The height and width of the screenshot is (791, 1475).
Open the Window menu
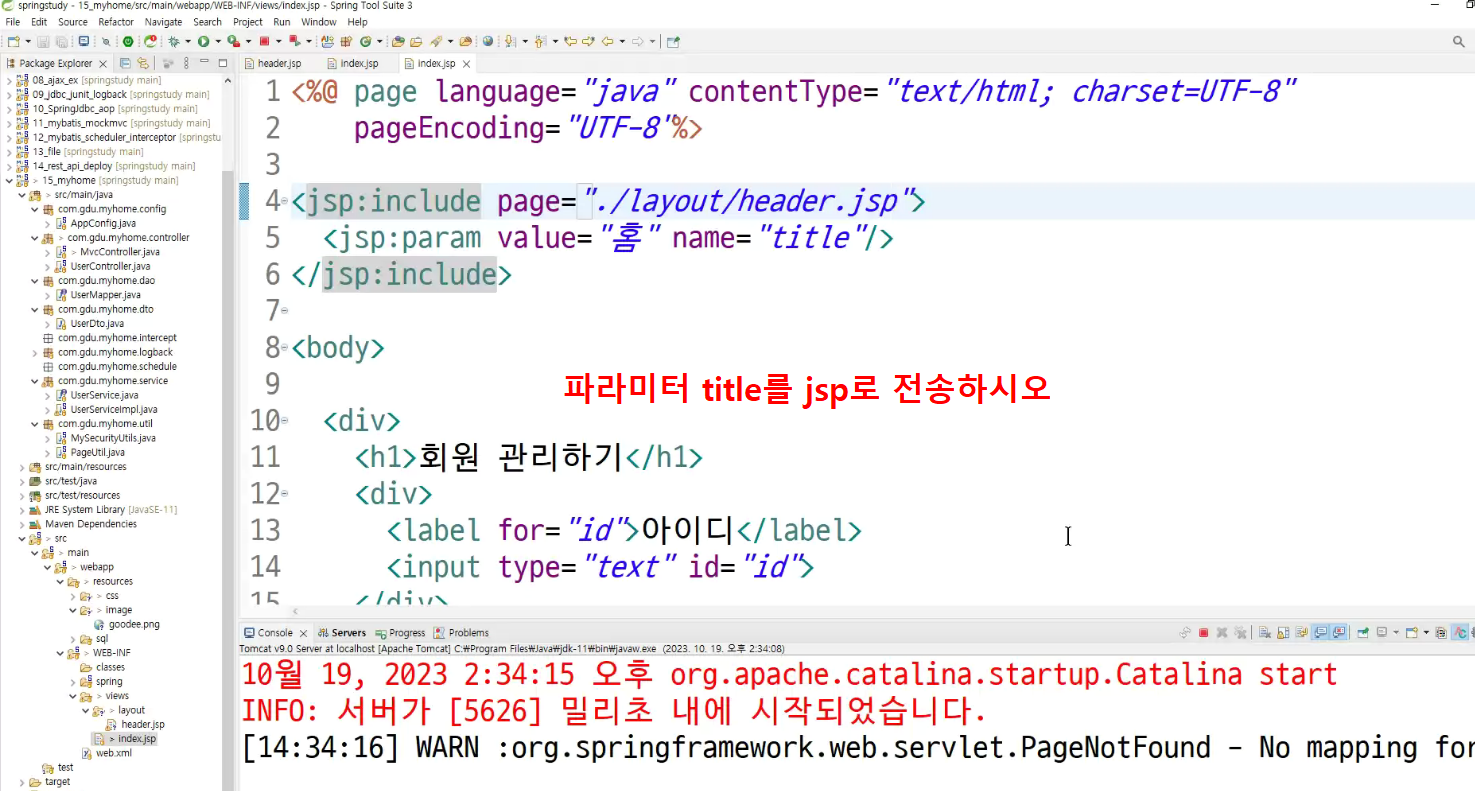(x=319, y=21)
